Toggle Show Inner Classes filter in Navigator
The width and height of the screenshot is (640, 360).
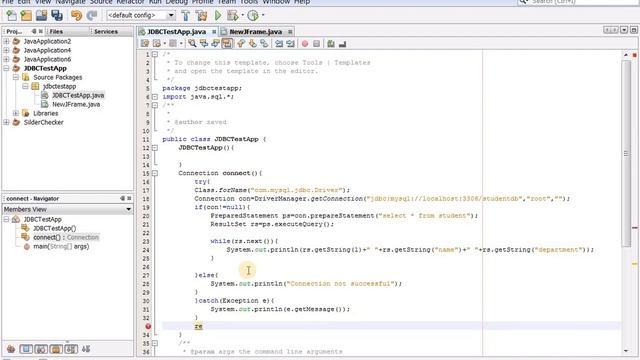[71, 349]
